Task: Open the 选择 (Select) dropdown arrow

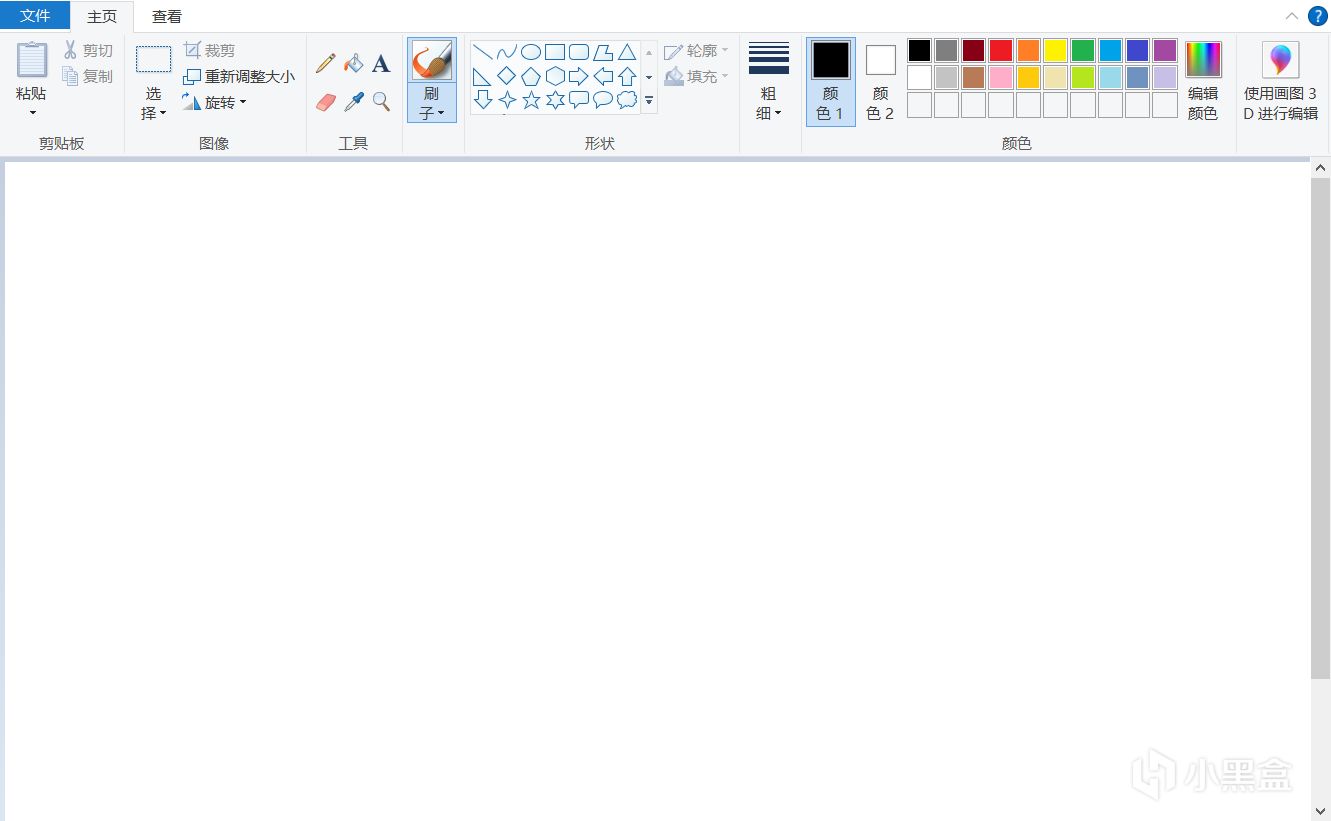Action: pyautogui.click(x=163, y=114)
